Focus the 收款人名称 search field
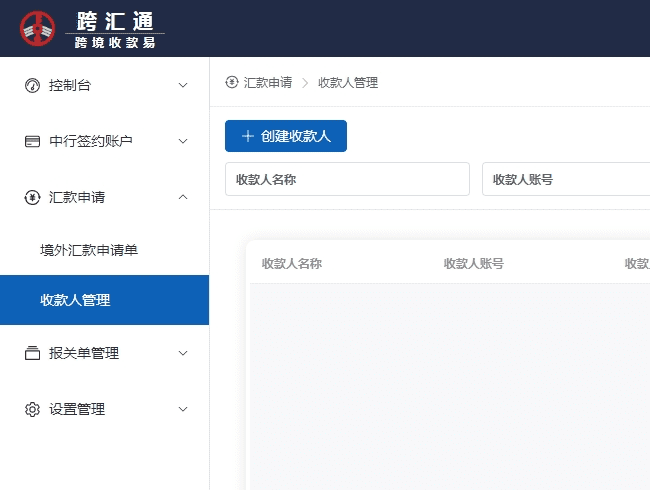Viewport: 650px width, 490px height. coord(347,179)
